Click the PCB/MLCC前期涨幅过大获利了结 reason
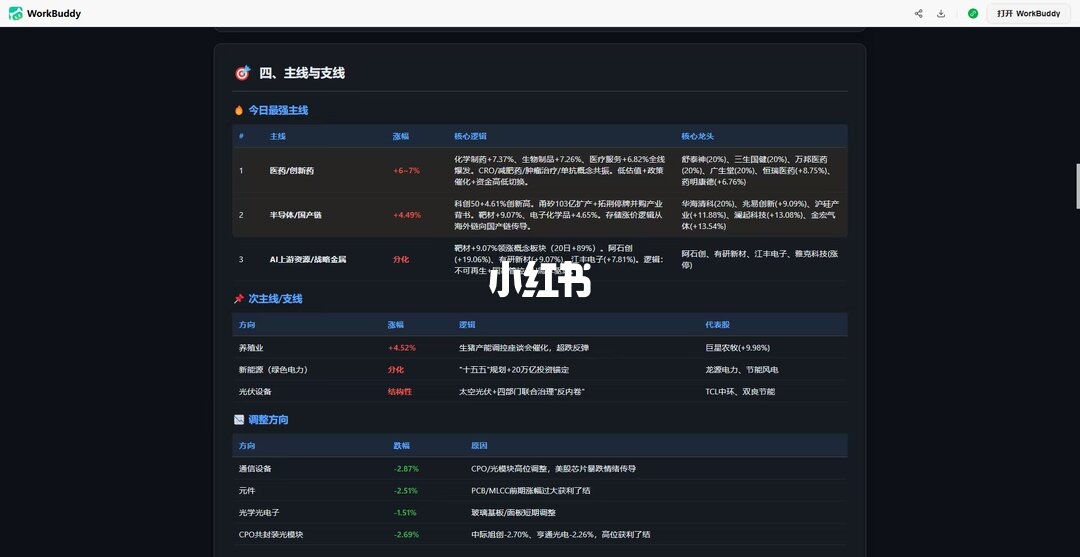Viewport: 1080px width, 557px height. (531, 491)
